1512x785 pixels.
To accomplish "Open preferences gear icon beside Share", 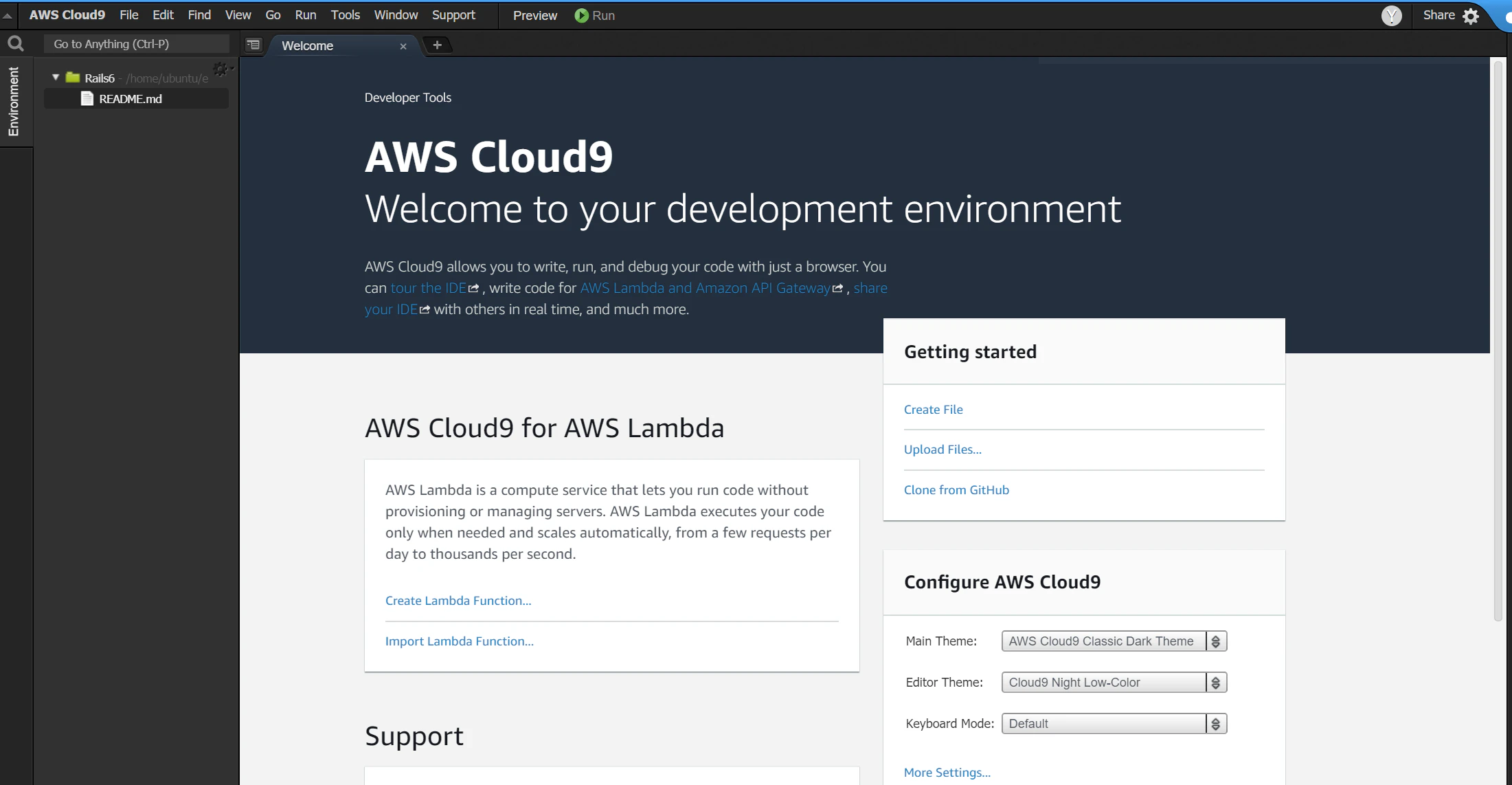I will coord(1471,16).
